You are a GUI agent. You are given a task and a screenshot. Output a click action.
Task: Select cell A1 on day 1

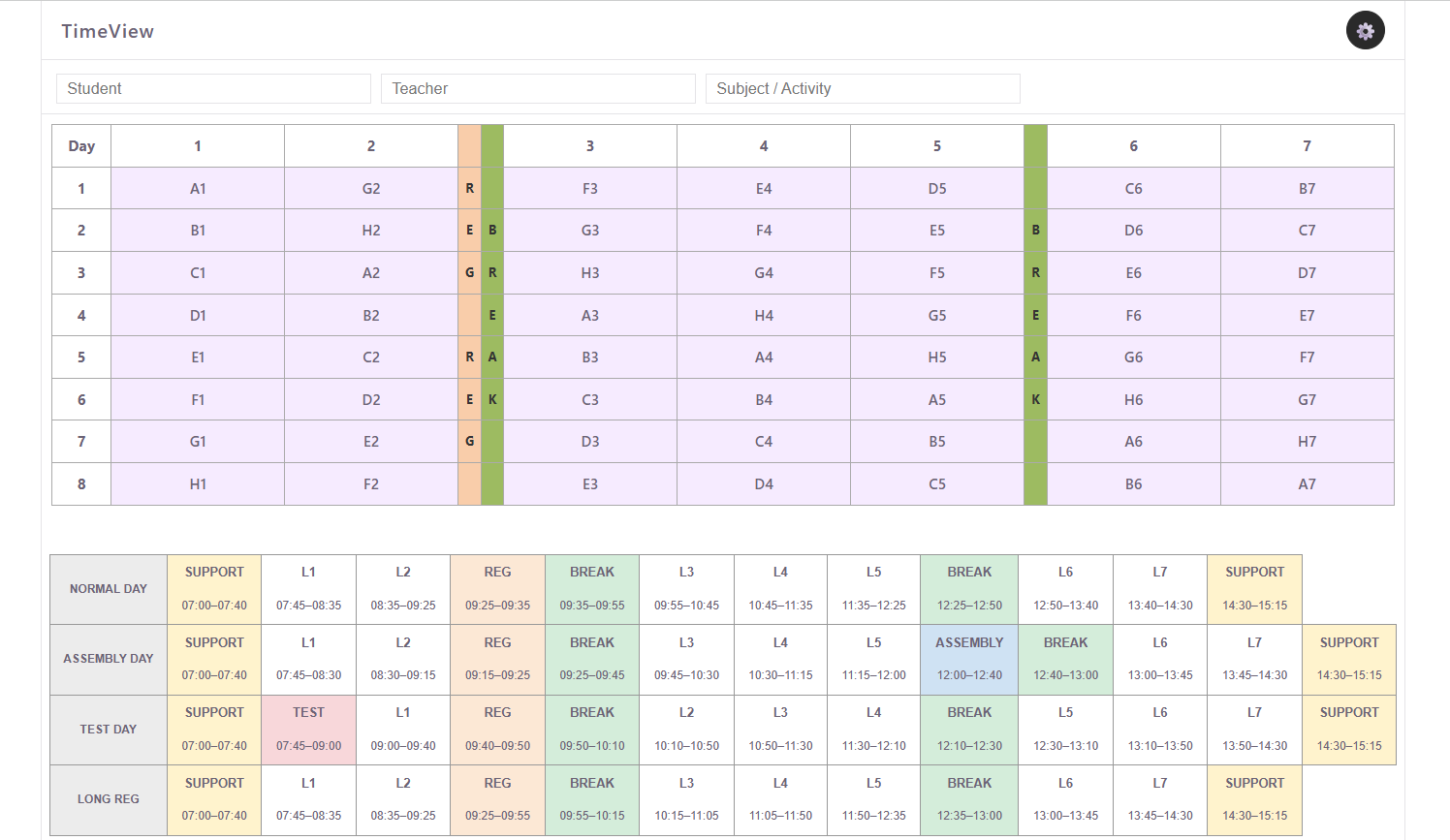pos(198,188)
